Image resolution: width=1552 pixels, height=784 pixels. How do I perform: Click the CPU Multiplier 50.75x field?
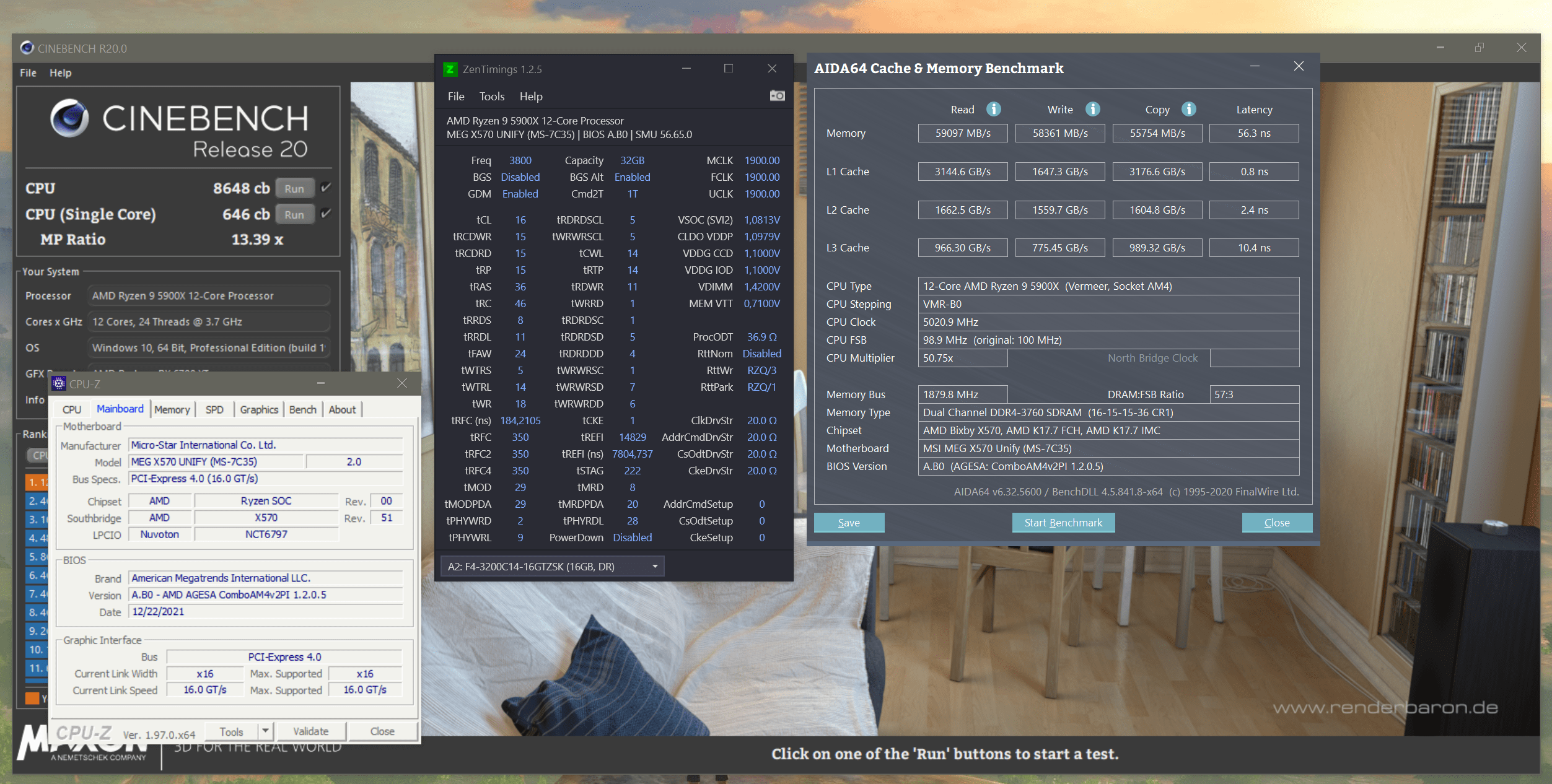tap(963, 358)
